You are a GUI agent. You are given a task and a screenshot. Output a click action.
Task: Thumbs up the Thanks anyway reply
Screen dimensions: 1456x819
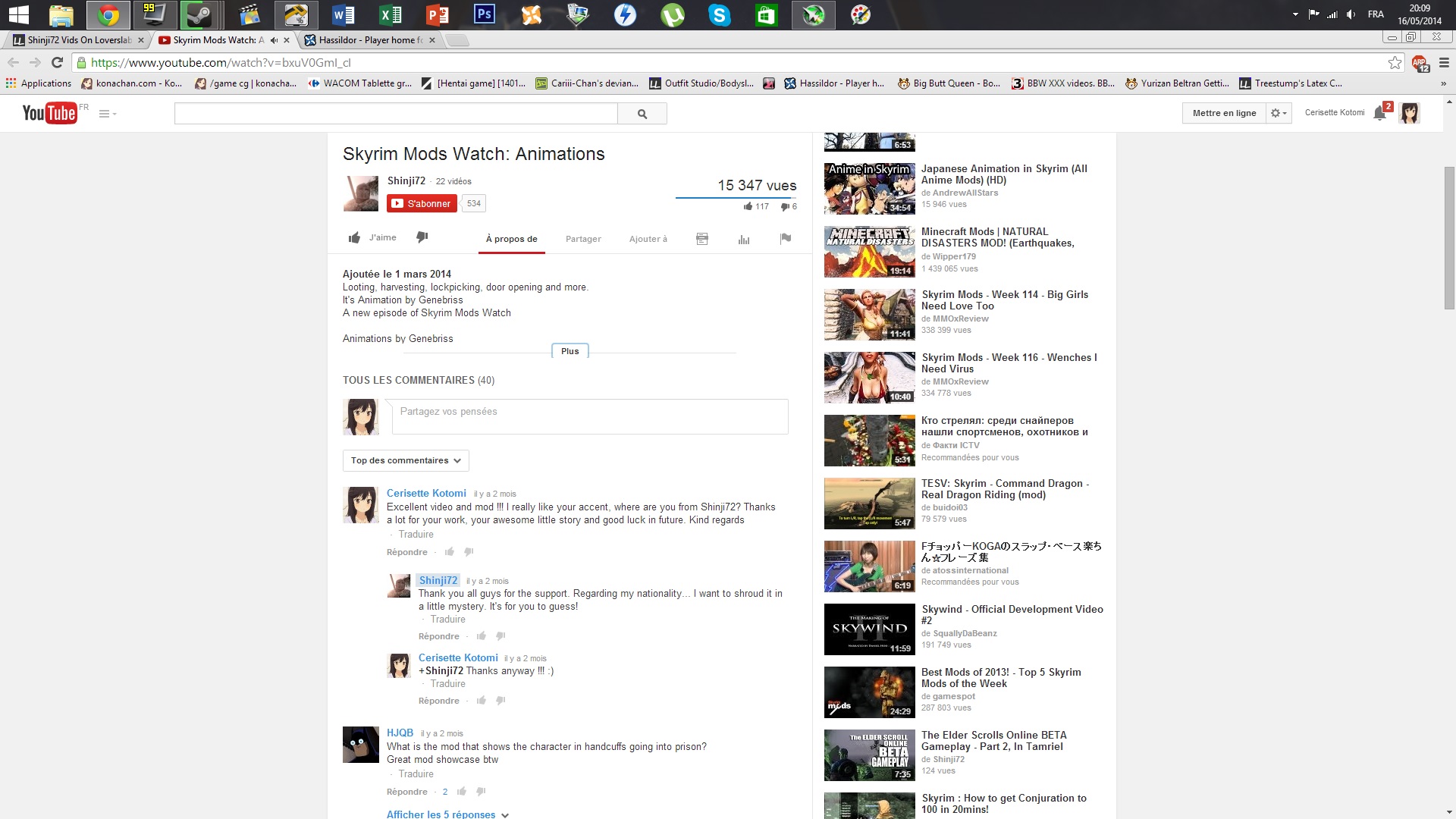(482, 701)
